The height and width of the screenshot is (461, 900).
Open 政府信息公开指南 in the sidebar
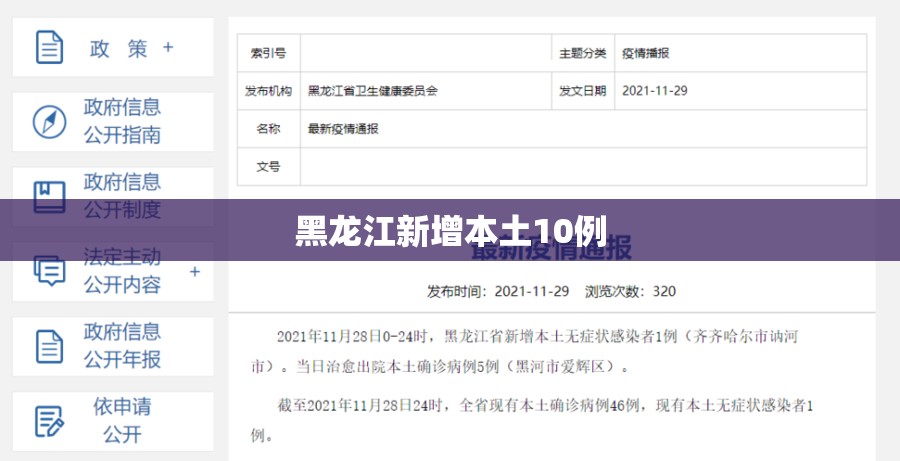[113, 122]
